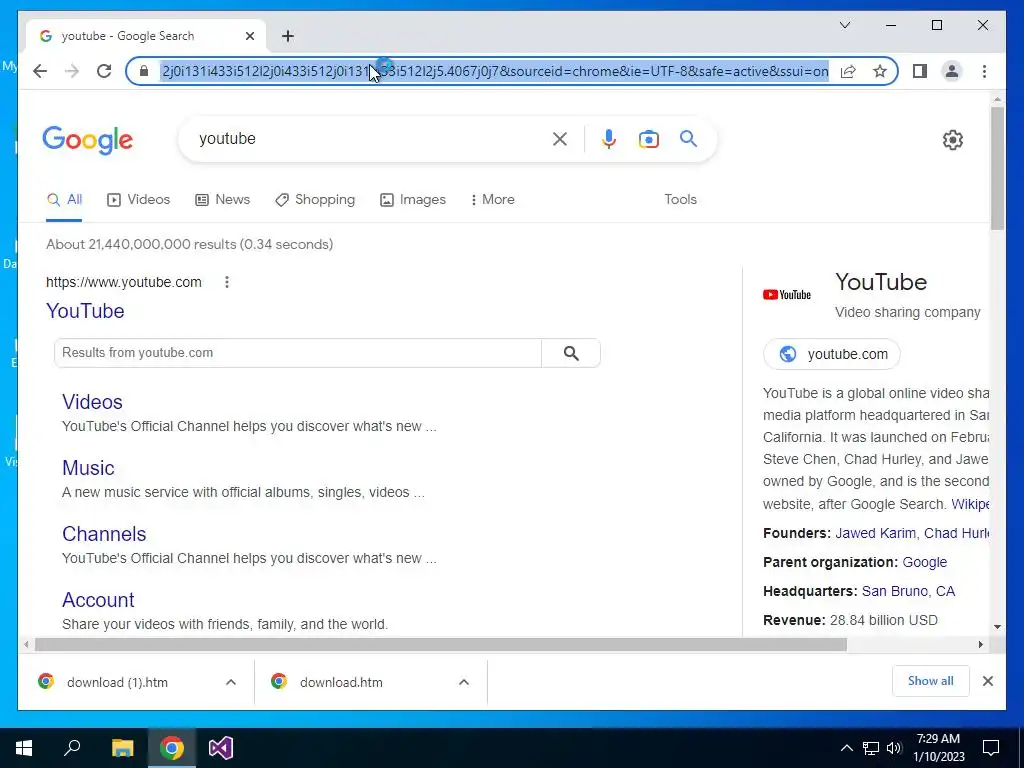
Task: Open the Chrome side panel
Action: (x=920, y=71)
